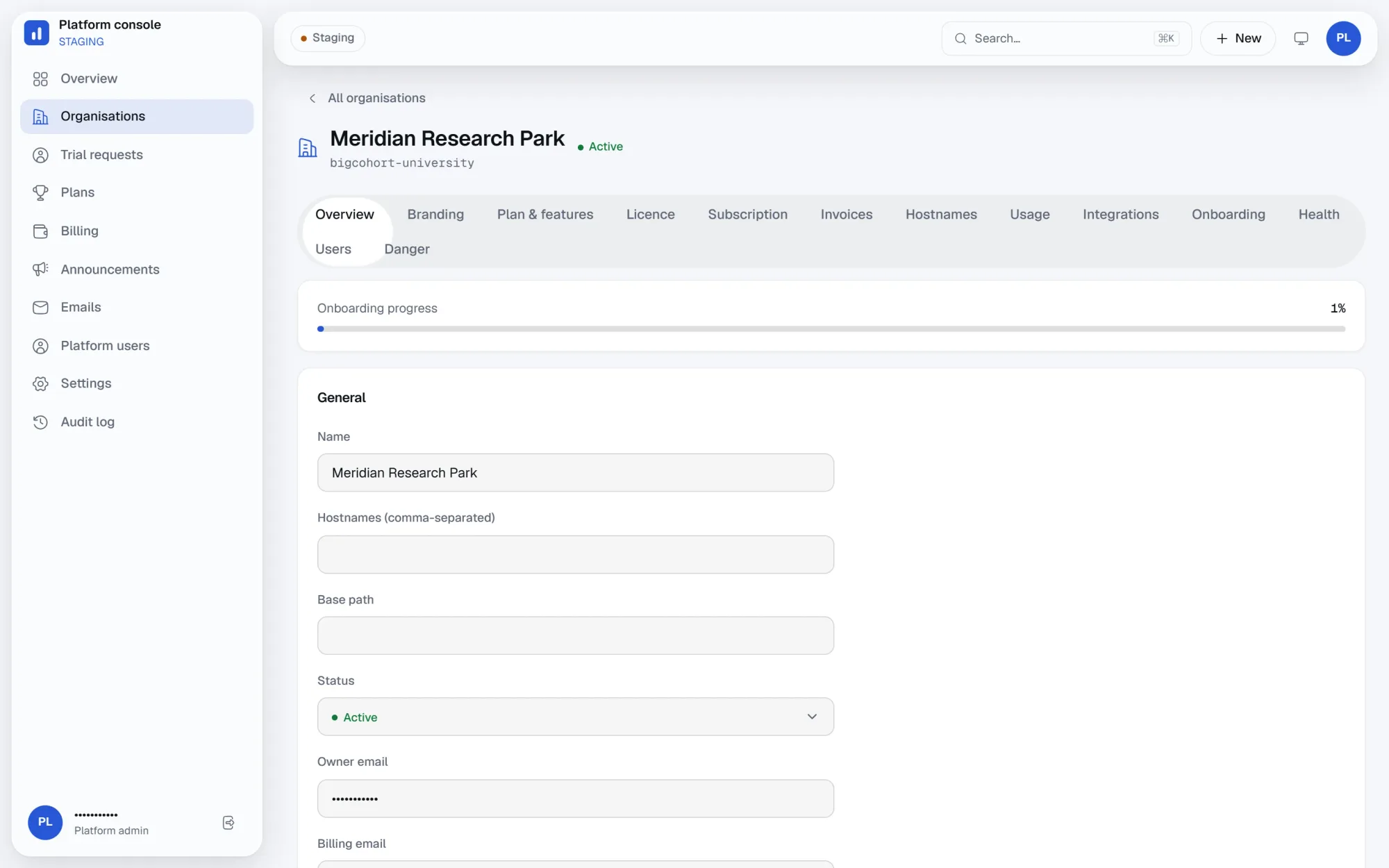This screenshot has height=868, width=1389.
Task: Click the General section heading
Action: click(341, 398)
